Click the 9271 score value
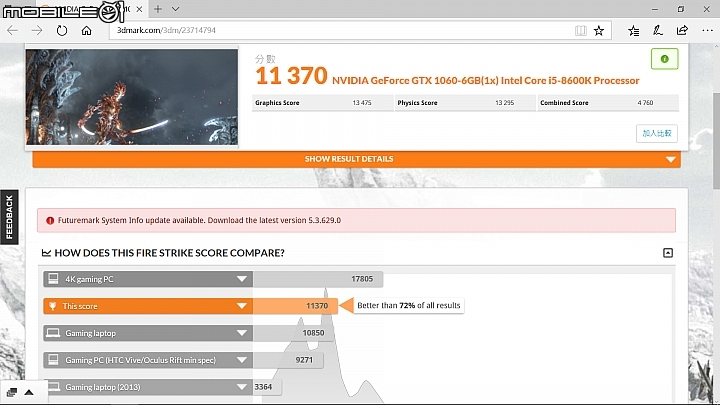Image resolution: width=720 pixels, height=405 pixels. pos(304,360)
